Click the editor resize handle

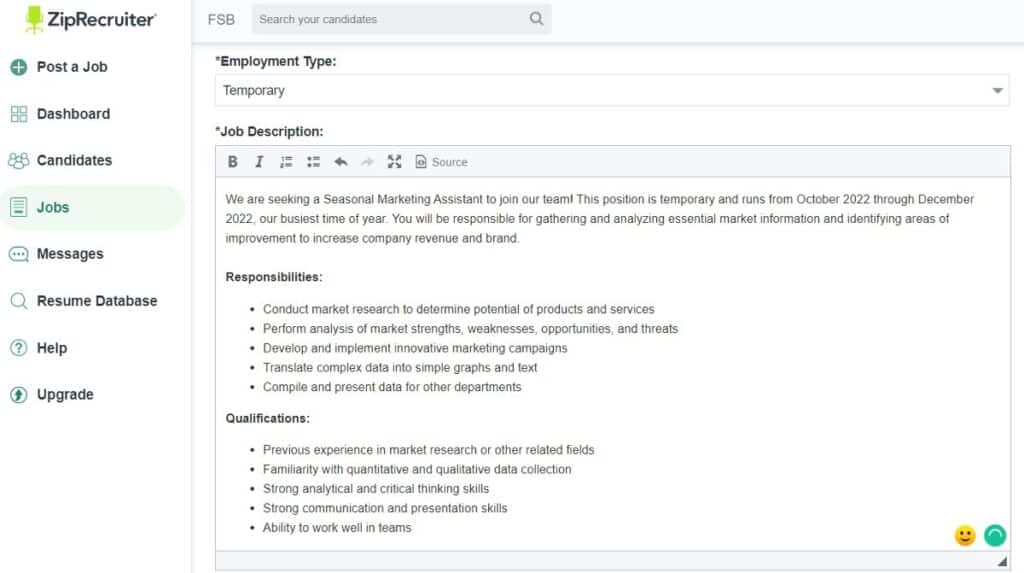coord(1002,561)
